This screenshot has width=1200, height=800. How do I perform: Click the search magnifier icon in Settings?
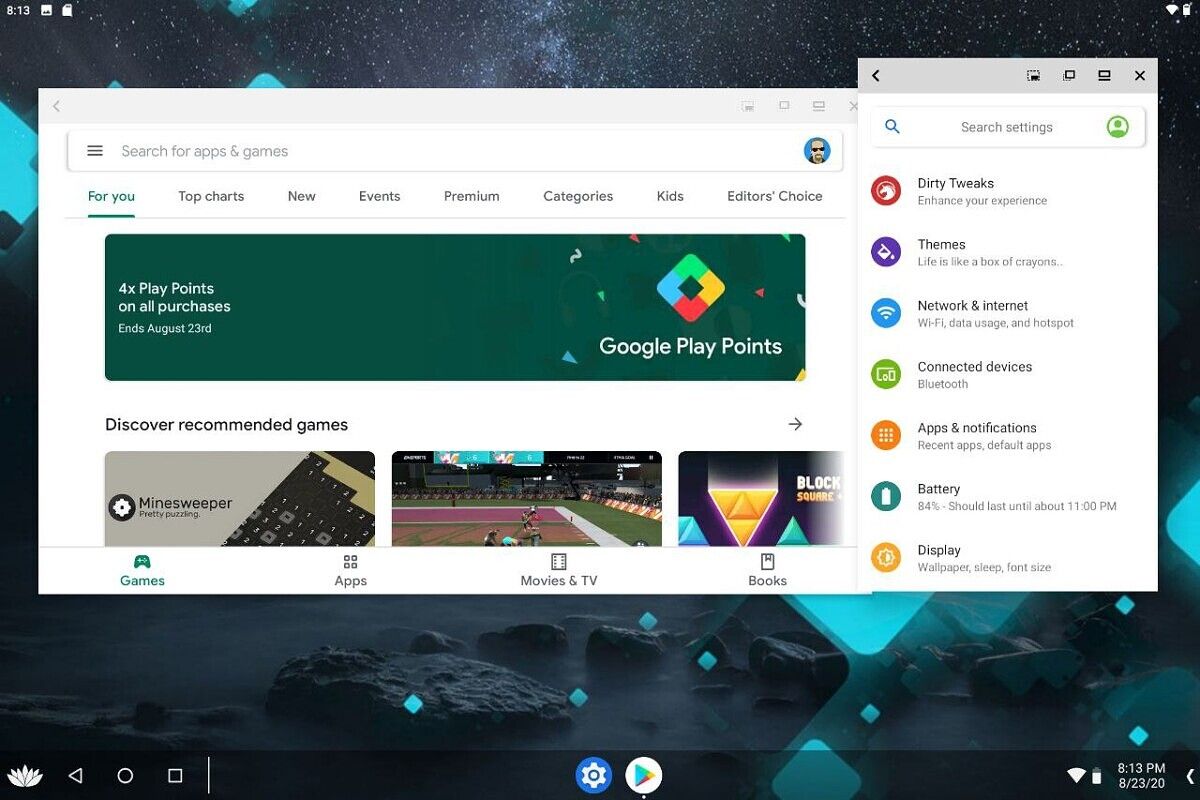click(x=892, y=127)
